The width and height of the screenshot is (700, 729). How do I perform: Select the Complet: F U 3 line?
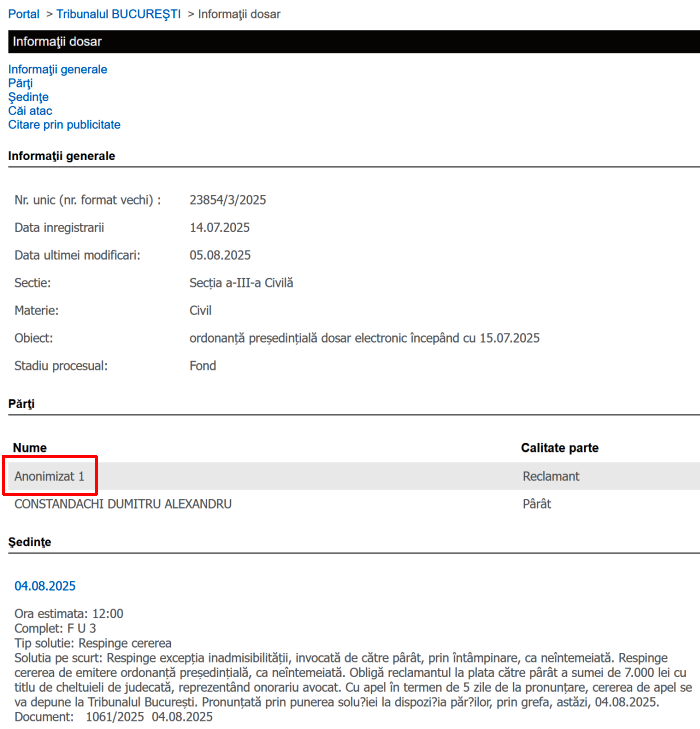pyautogui.click(x=55, y=629)
